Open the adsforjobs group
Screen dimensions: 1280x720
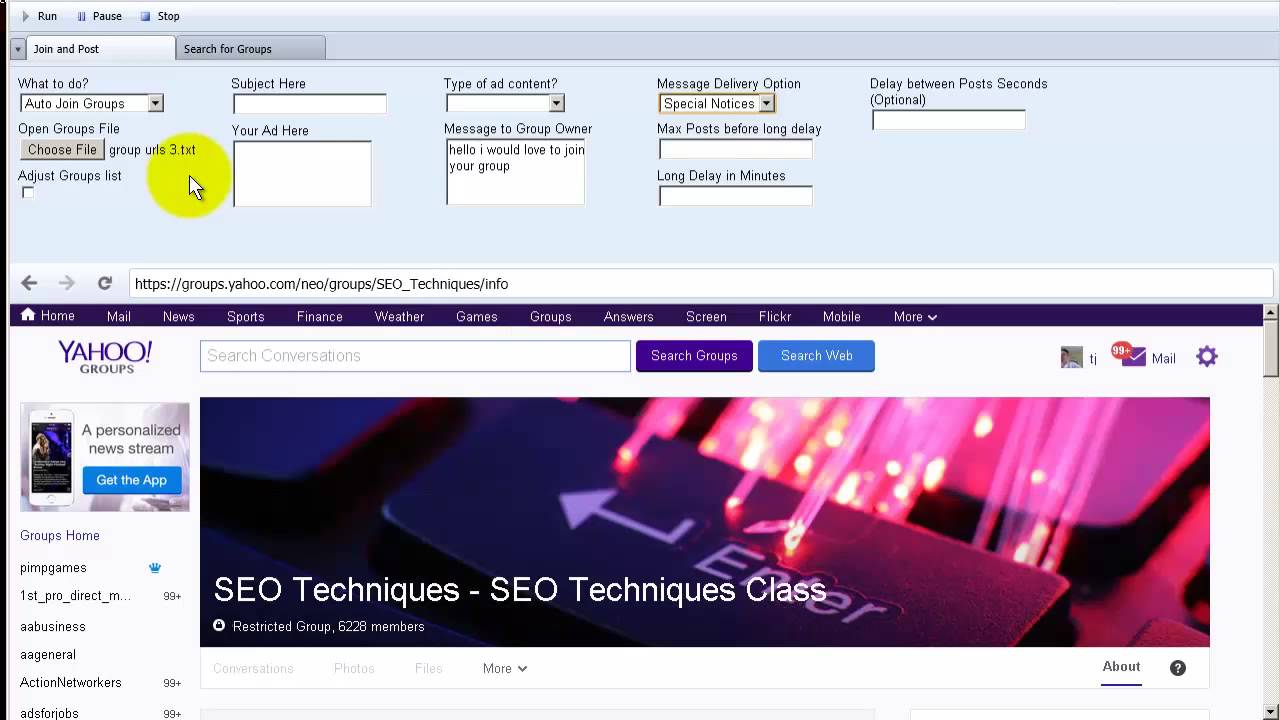(49, 713)
